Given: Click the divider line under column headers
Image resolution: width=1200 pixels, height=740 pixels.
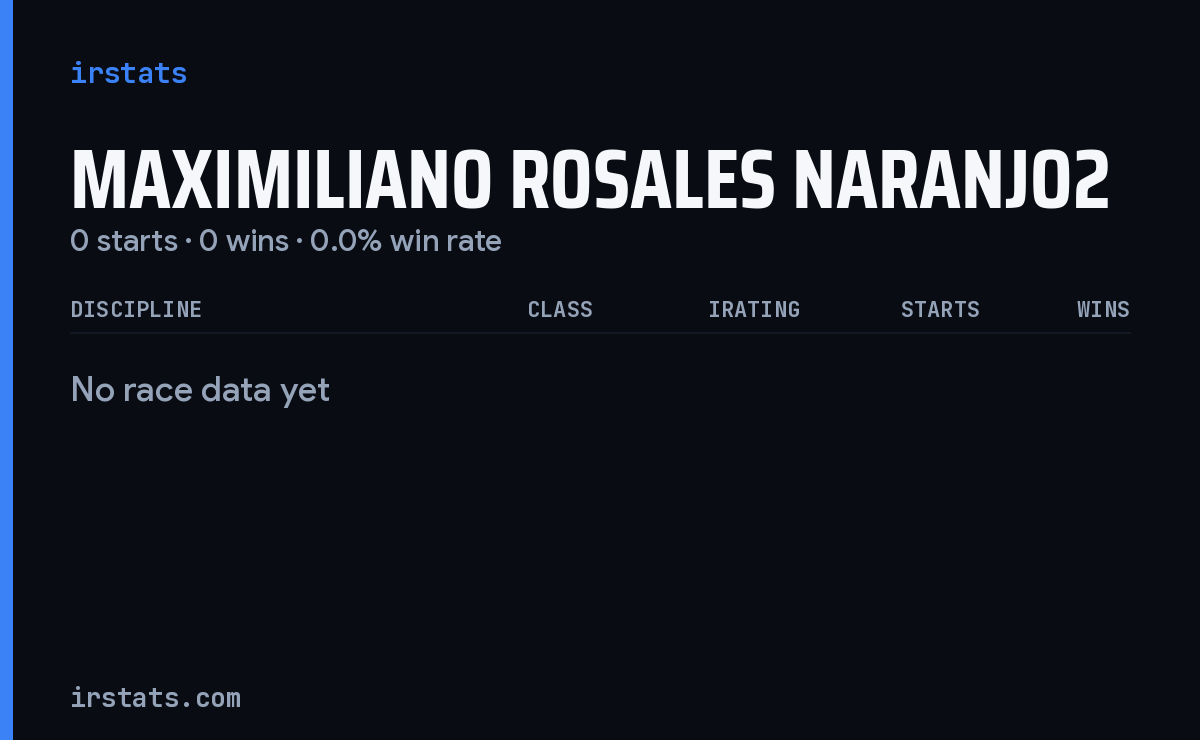Looking at the screenshot, I should coord(600,333).
